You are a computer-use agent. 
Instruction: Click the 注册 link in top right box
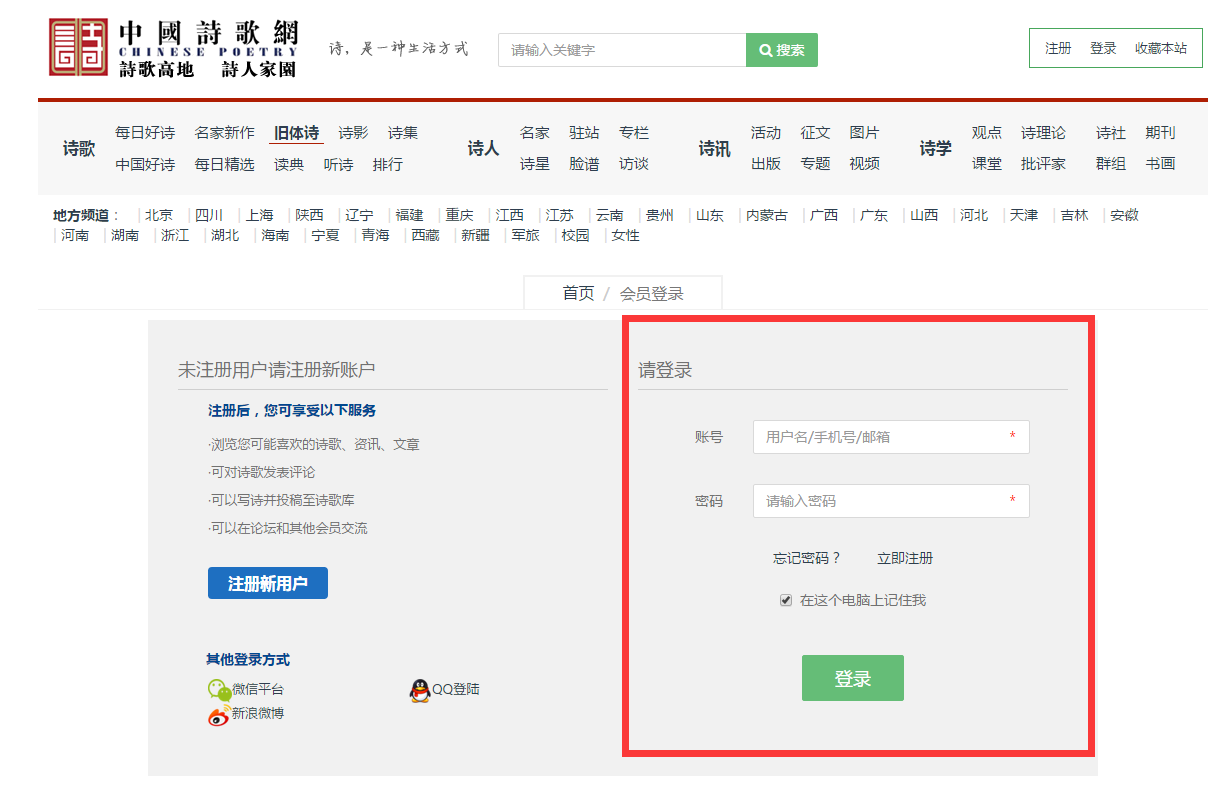[x=1058, y=48]
